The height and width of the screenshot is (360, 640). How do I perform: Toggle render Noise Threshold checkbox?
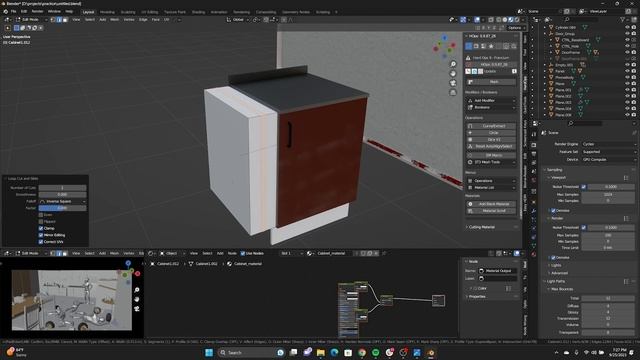[x=584, y=227]
